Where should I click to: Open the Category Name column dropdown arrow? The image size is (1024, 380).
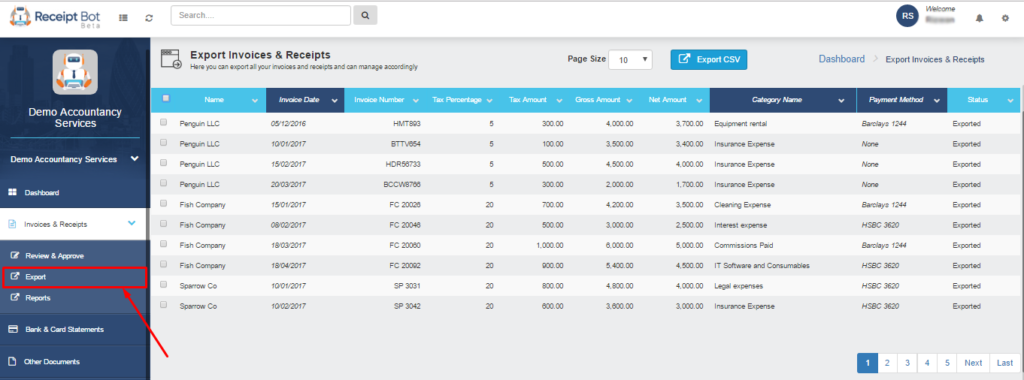pos(841,101)
